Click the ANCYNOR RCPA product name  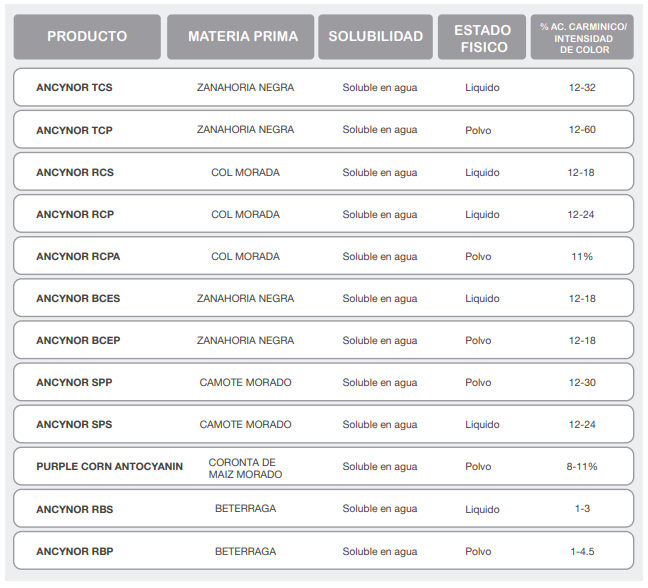pos(78,257)
